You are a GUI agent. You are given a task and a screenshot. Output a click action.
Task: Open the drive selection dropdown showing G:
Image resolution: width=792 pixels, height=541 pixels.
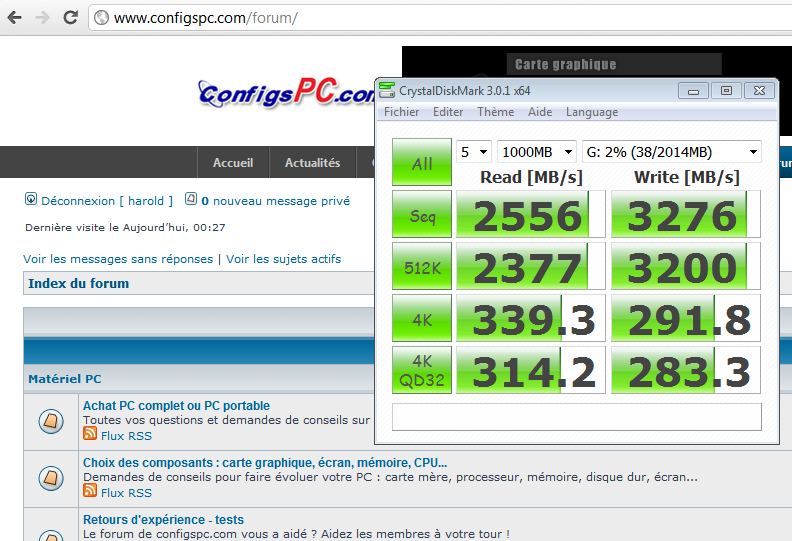[671, 152]
